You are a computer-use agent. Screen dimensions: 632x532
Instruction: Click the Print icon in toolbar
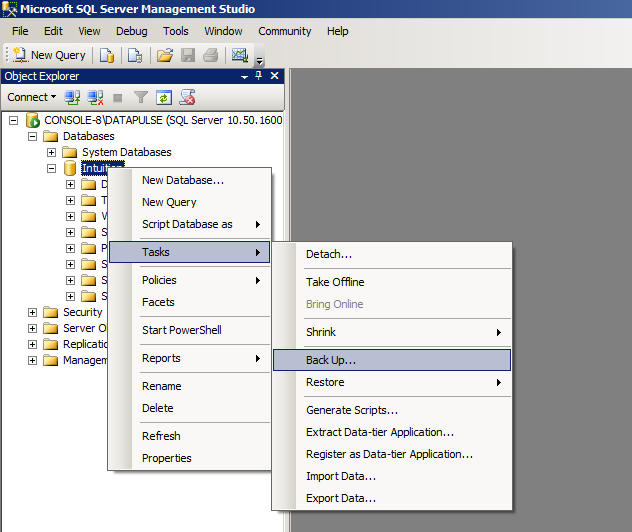tap(210, 55)
